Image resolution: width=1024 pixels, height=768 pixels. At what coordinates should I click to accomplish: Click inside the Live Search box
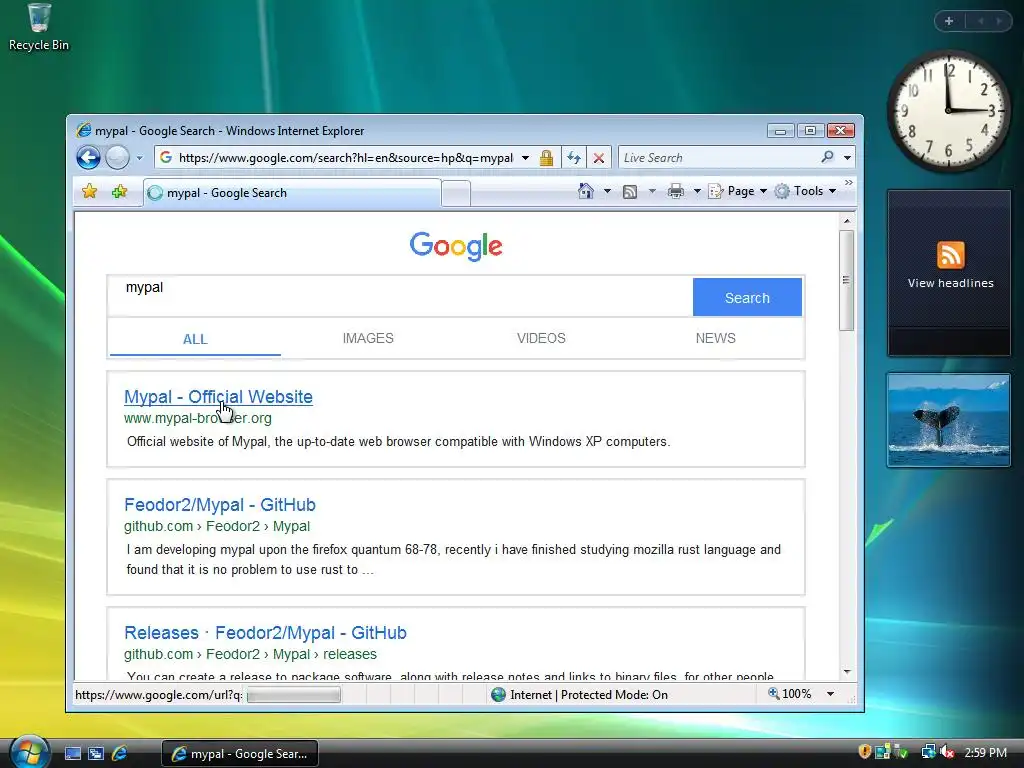[718, 157]
